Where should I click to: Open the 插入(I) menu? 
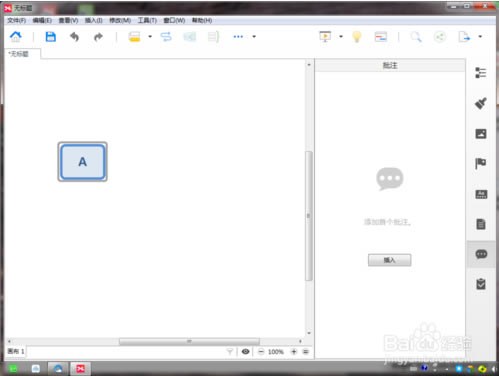pyautogui.click(x=94, y=21)
